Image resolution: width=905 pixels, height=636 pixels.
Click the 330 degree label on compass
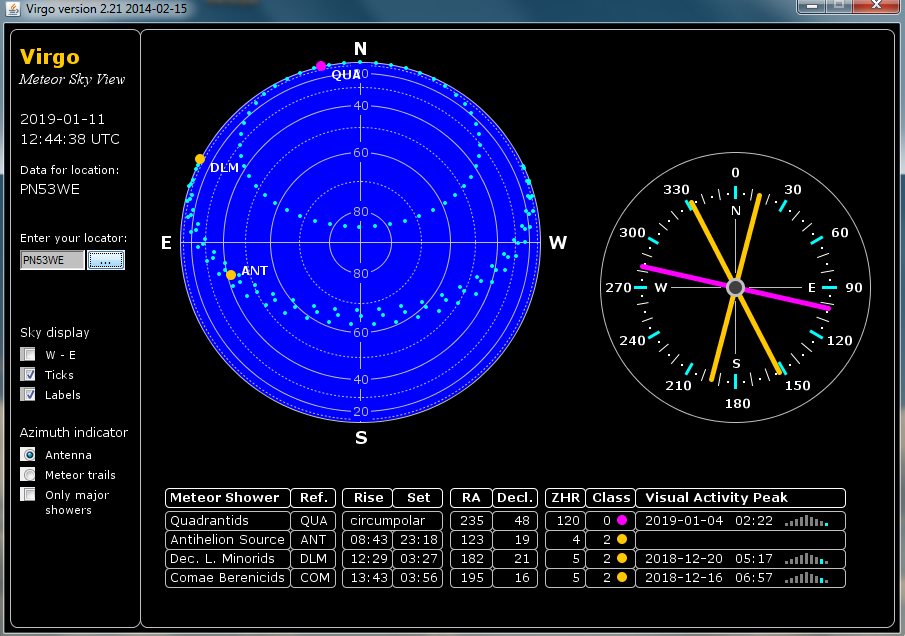[x=676, y=189]
